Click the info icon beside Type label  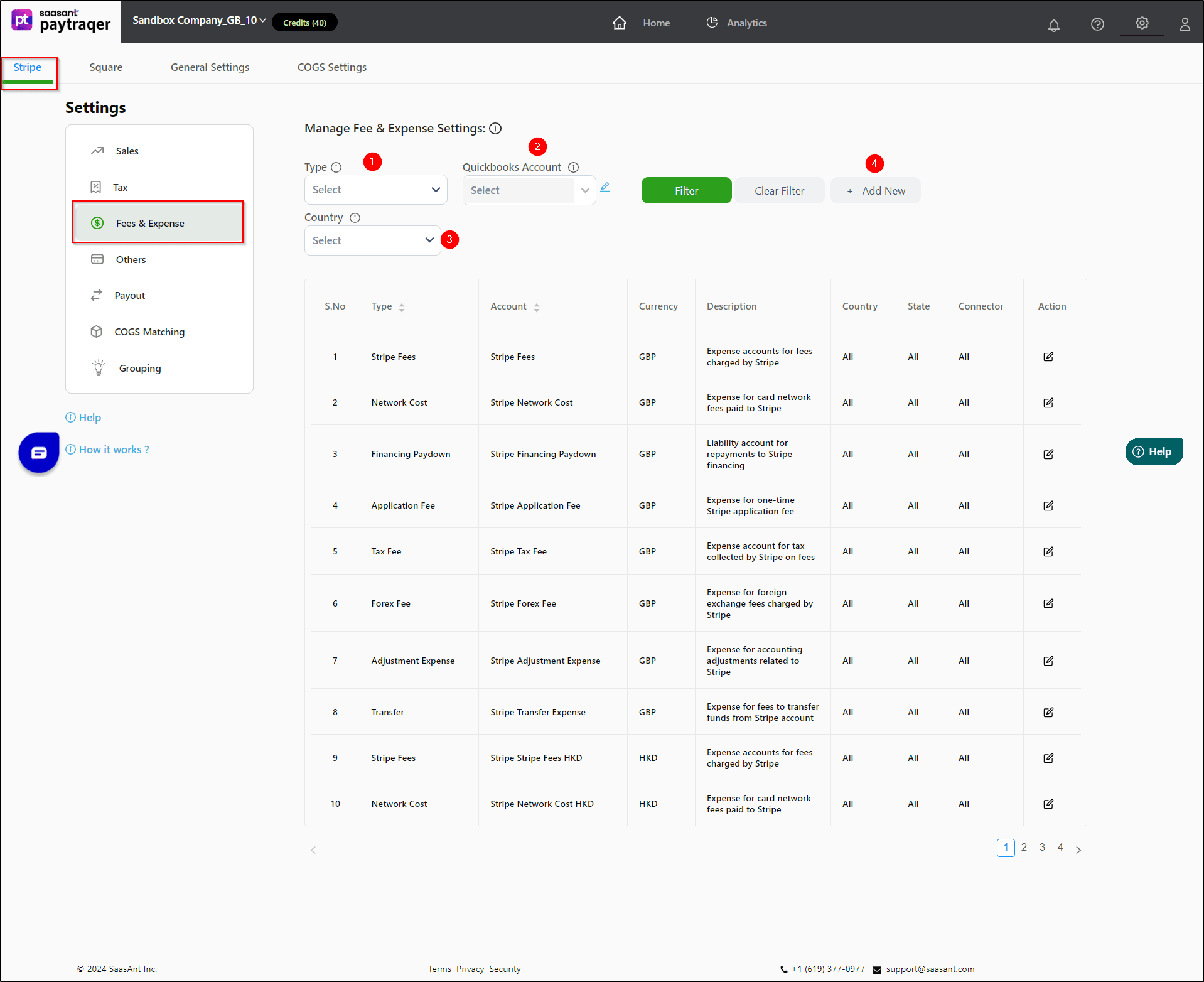(336, 167)
